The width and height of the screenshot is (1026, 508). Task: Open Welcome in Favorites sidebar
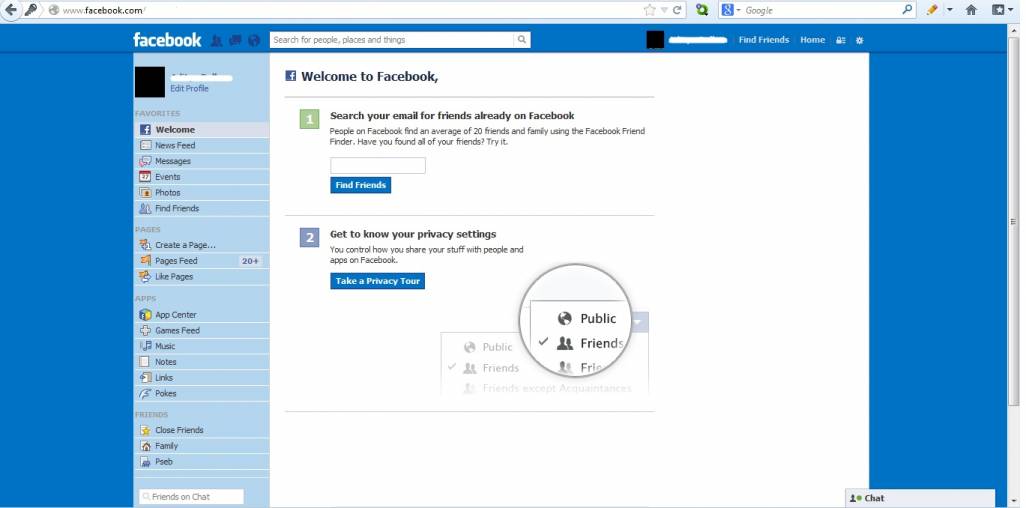point(202,130)
